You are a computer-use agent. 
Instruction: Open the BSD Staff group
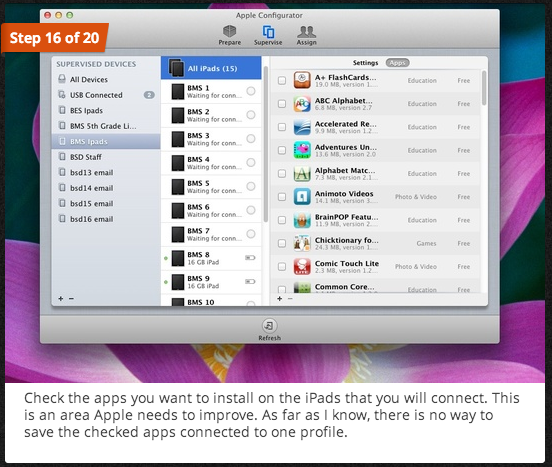pos(106,157)
